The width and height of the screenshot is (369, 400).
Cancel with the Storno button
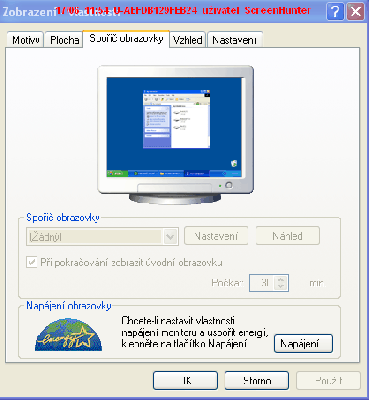click(257, 380)
